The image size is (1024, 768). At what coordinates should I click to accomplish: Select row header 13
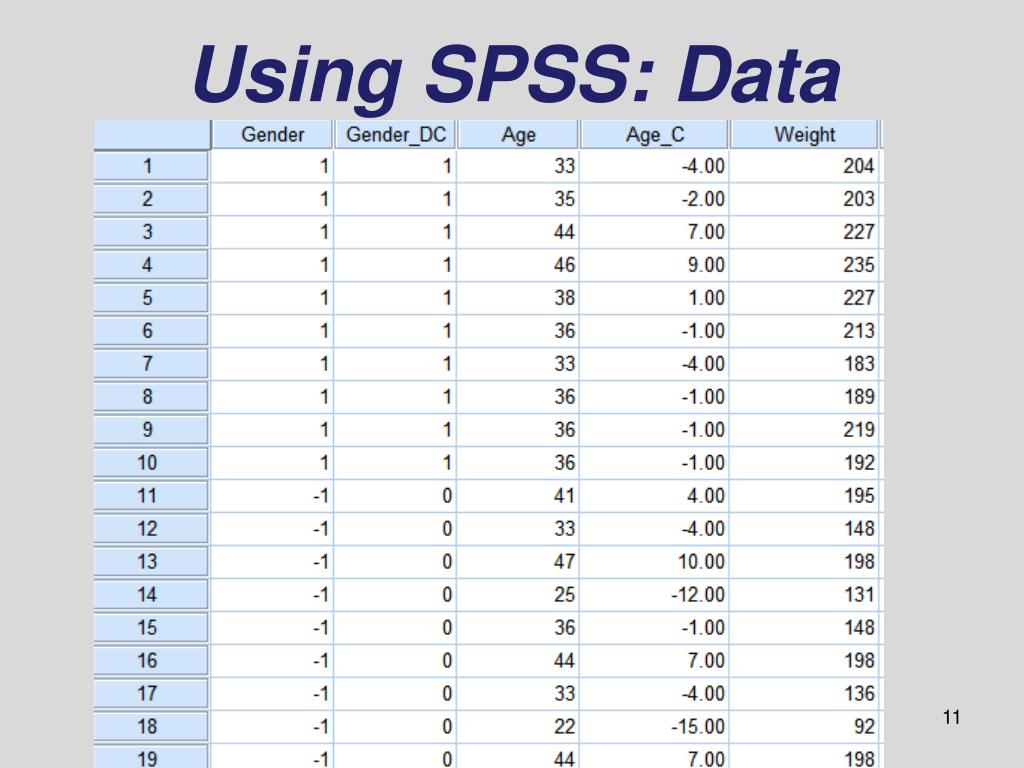pos(151,562)
